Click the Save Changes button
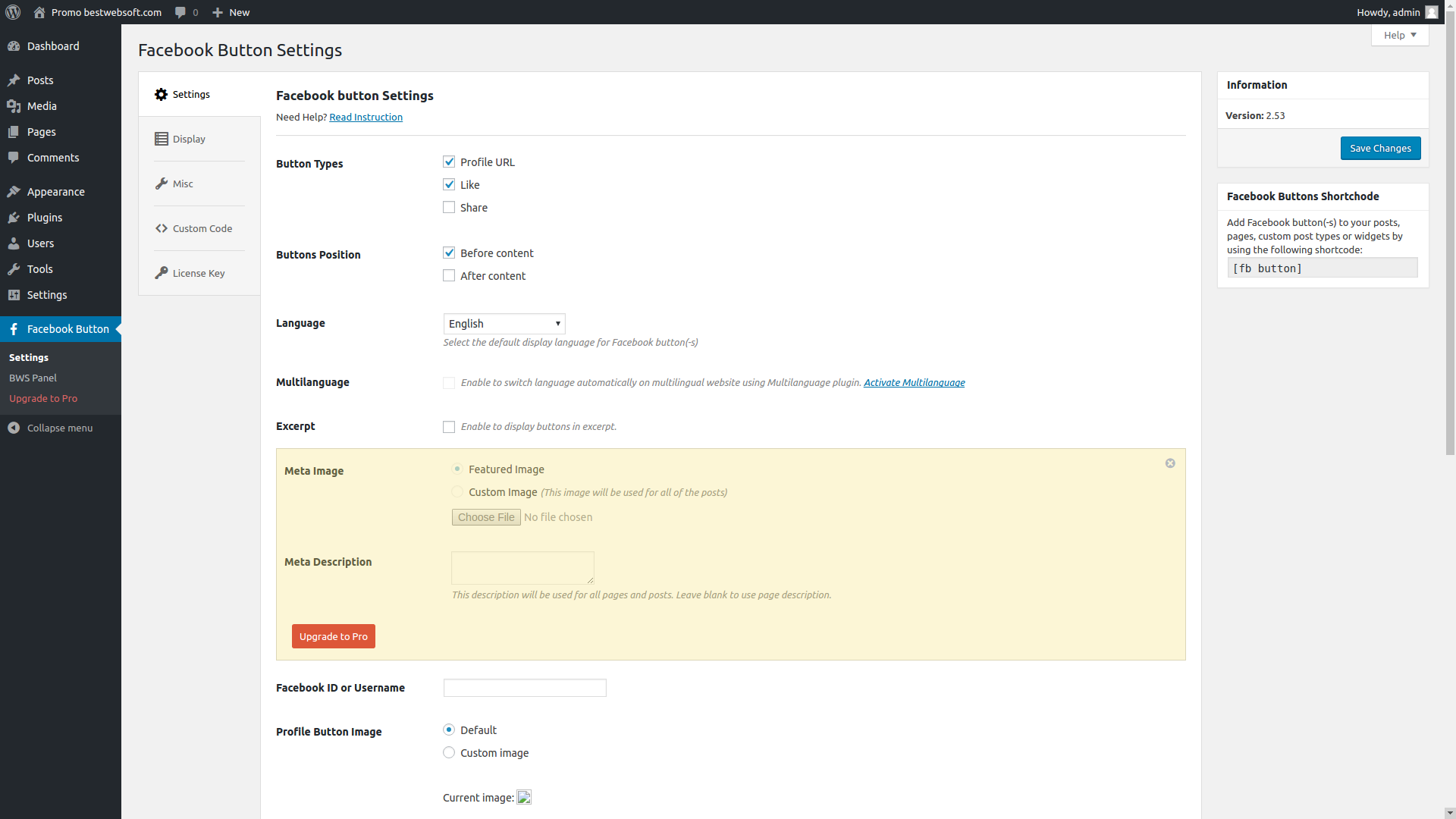The height and width of the screenshot is (819, 1456). point(1380,148)
